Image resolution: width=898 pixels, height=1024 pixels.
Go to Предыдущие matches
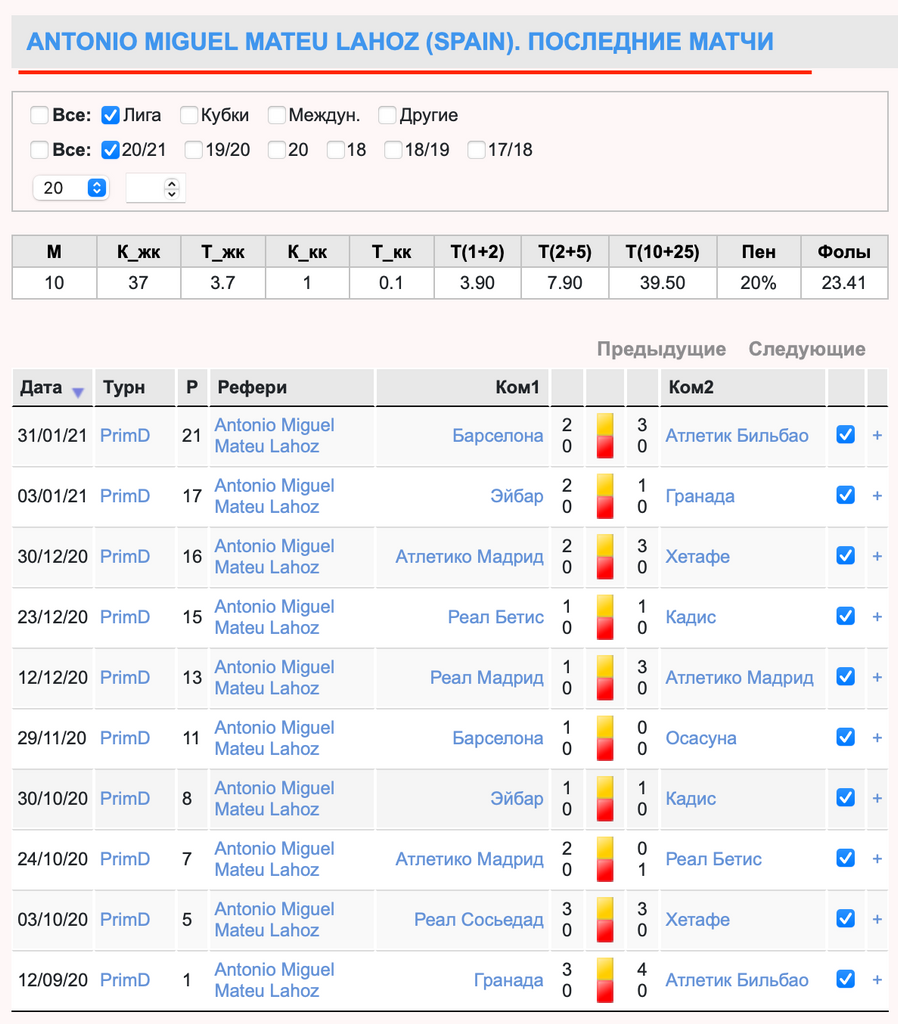pyautogui.click(x=662, y=349)
